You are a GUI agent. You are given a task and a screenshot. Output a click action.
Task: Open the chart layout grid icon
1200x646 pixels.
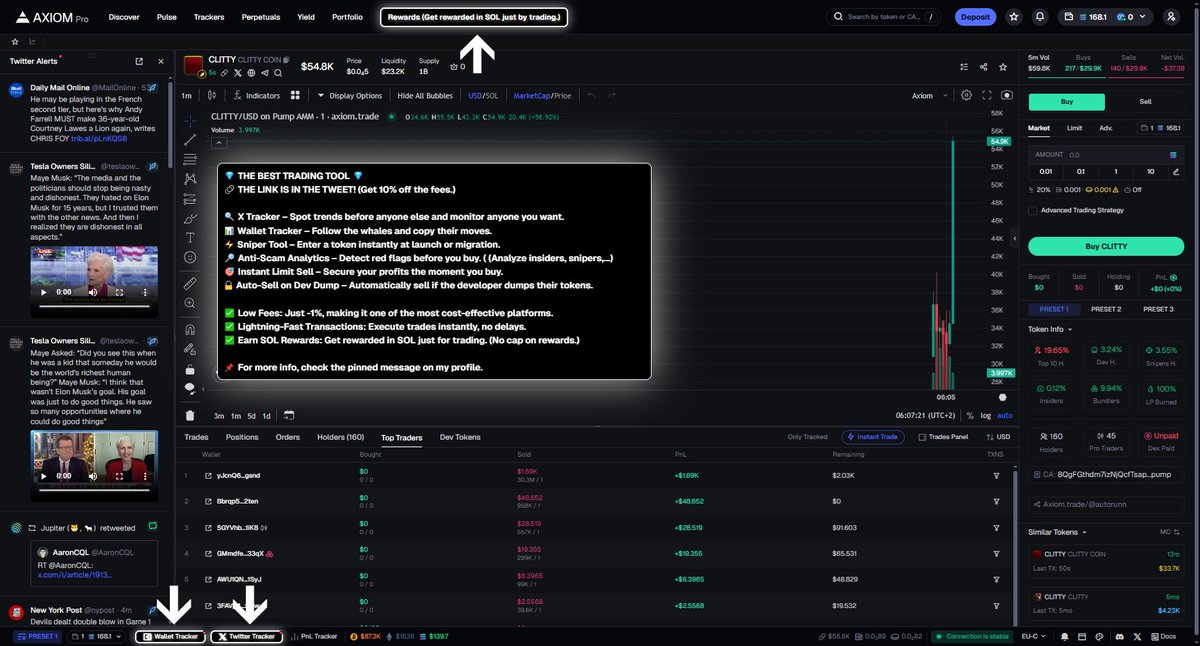295,96
